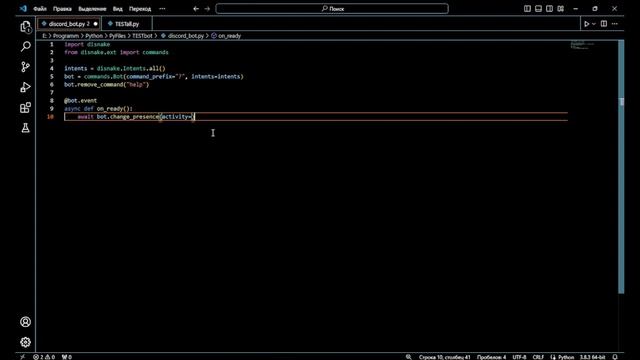Open the Customize Layout icon
The height and width of the screenshot is (360, 640).
[x=560, y=9]
